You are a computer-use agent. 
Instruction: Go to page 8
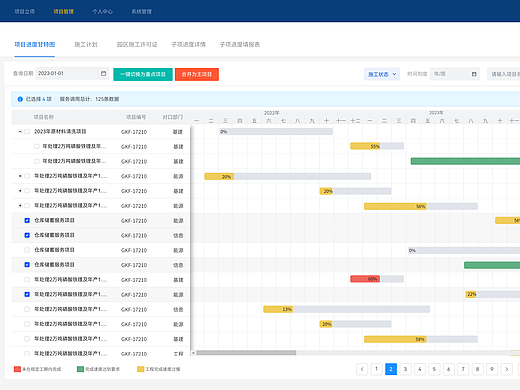(x=478, y=369)
